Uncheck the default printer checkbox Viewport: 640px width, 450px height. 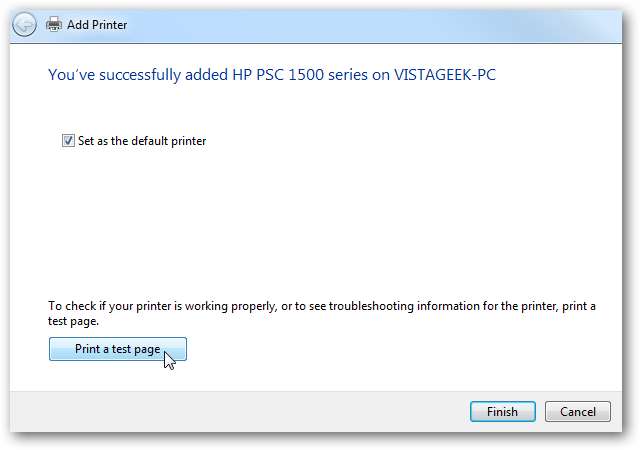[68, 141]
